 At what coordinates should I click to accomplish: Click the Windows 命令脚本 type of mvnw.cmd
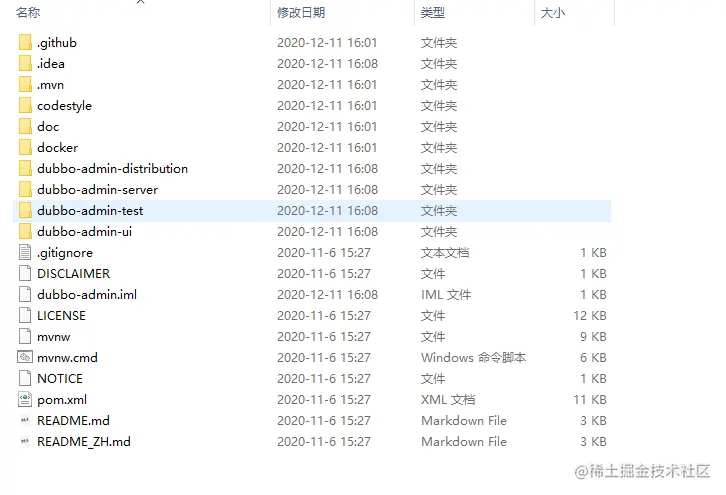473,357
